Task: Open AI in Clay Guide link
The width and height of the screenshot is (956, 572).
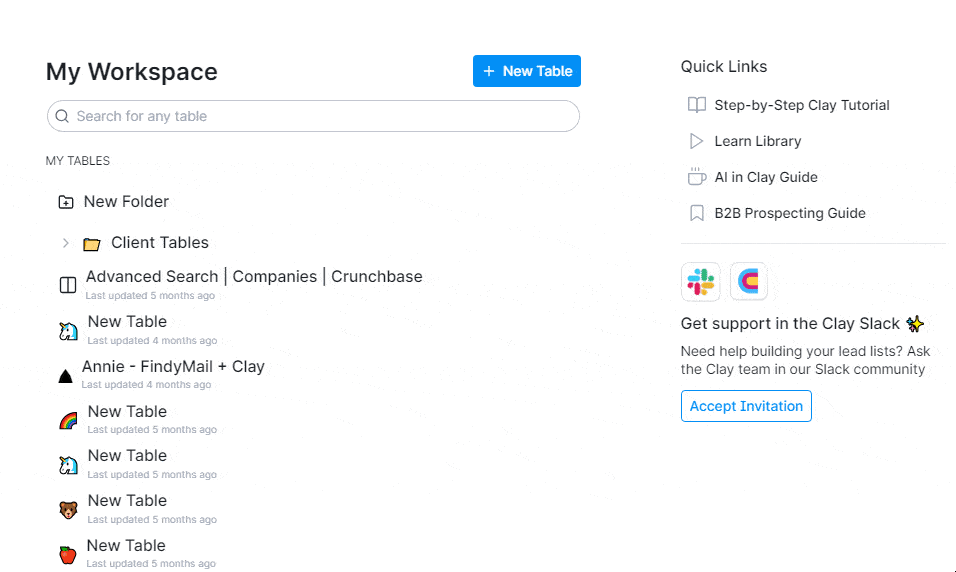Action: [766, 177]
